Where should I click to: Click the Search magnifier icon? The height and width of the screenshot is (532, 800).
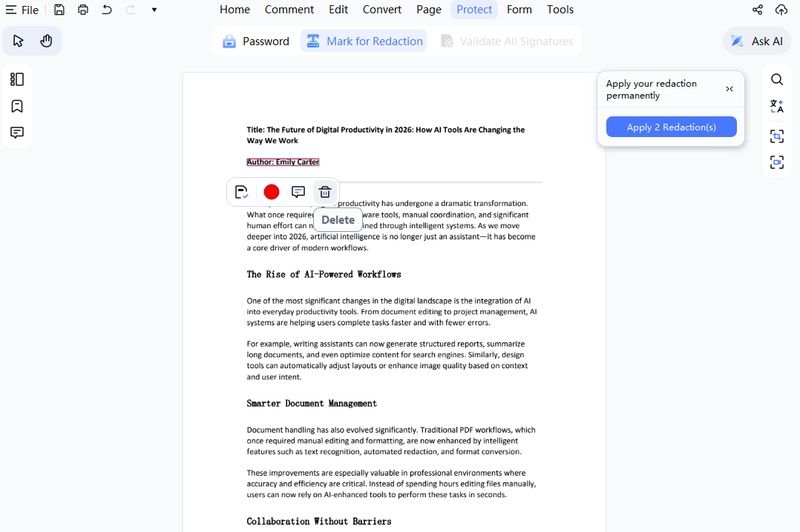click(777, 80)
